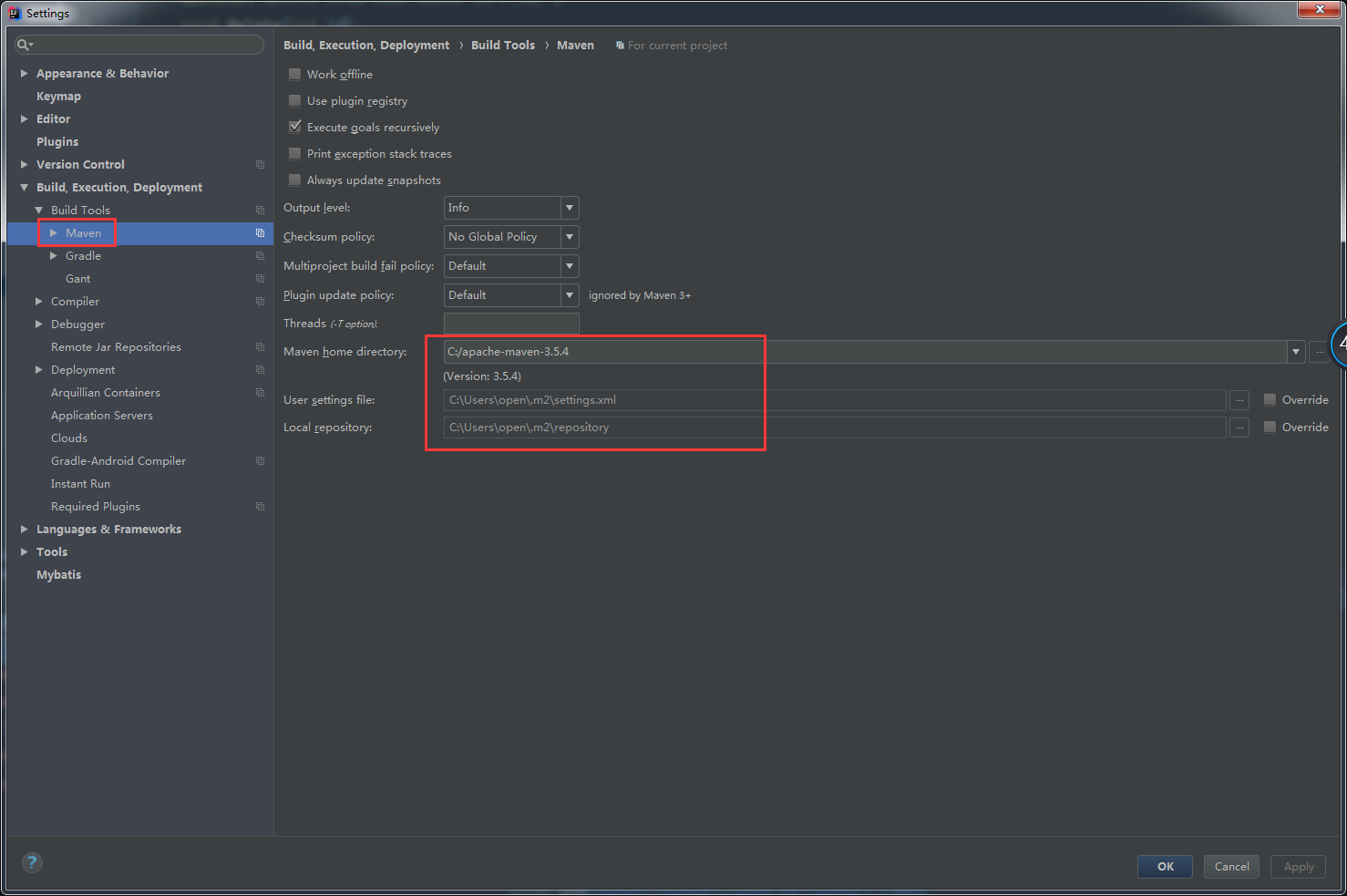
Task: Open Application Servers settings
Action: click(102, 416)
